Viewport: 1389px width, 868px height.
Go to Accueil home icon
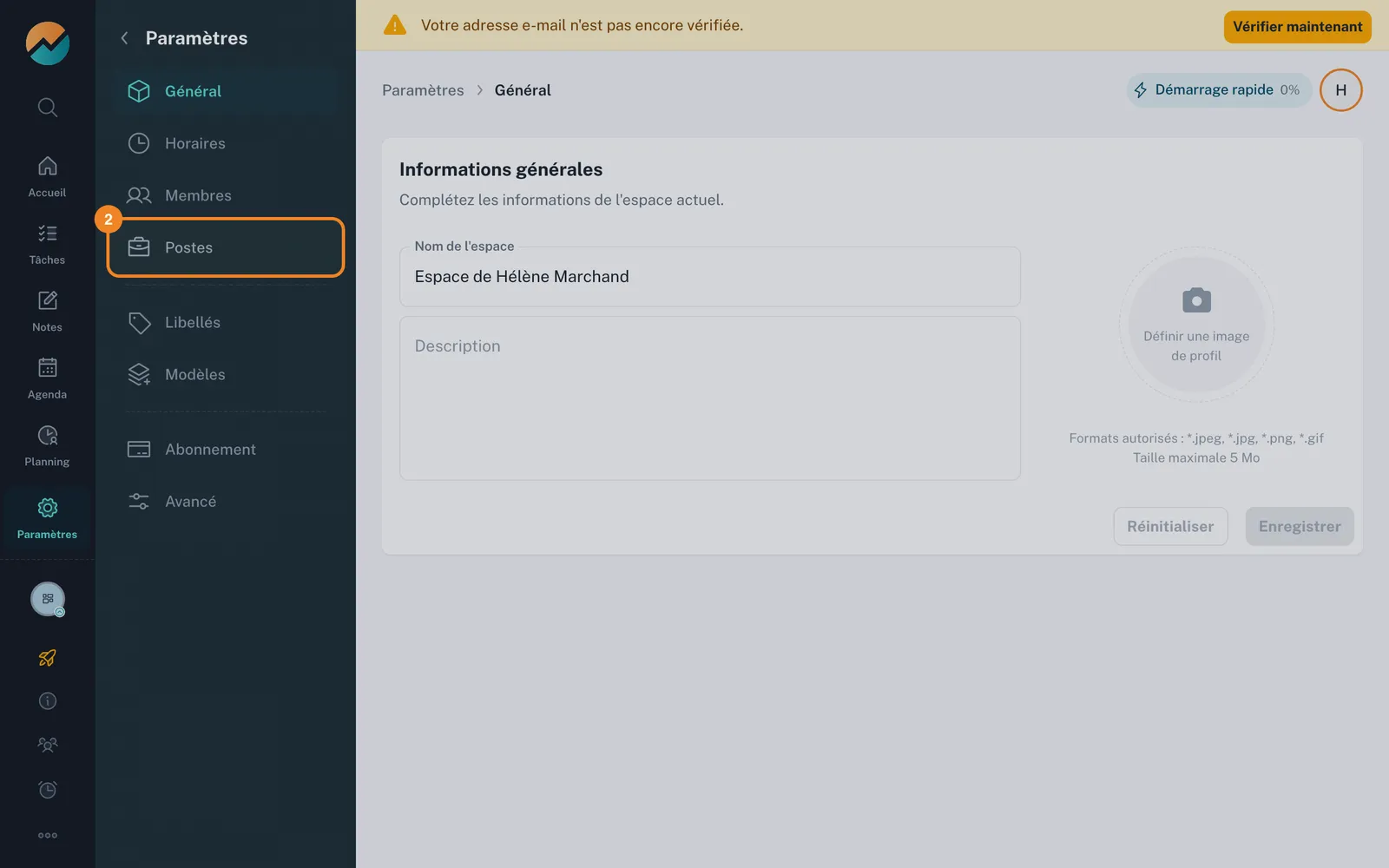point(48,176)
